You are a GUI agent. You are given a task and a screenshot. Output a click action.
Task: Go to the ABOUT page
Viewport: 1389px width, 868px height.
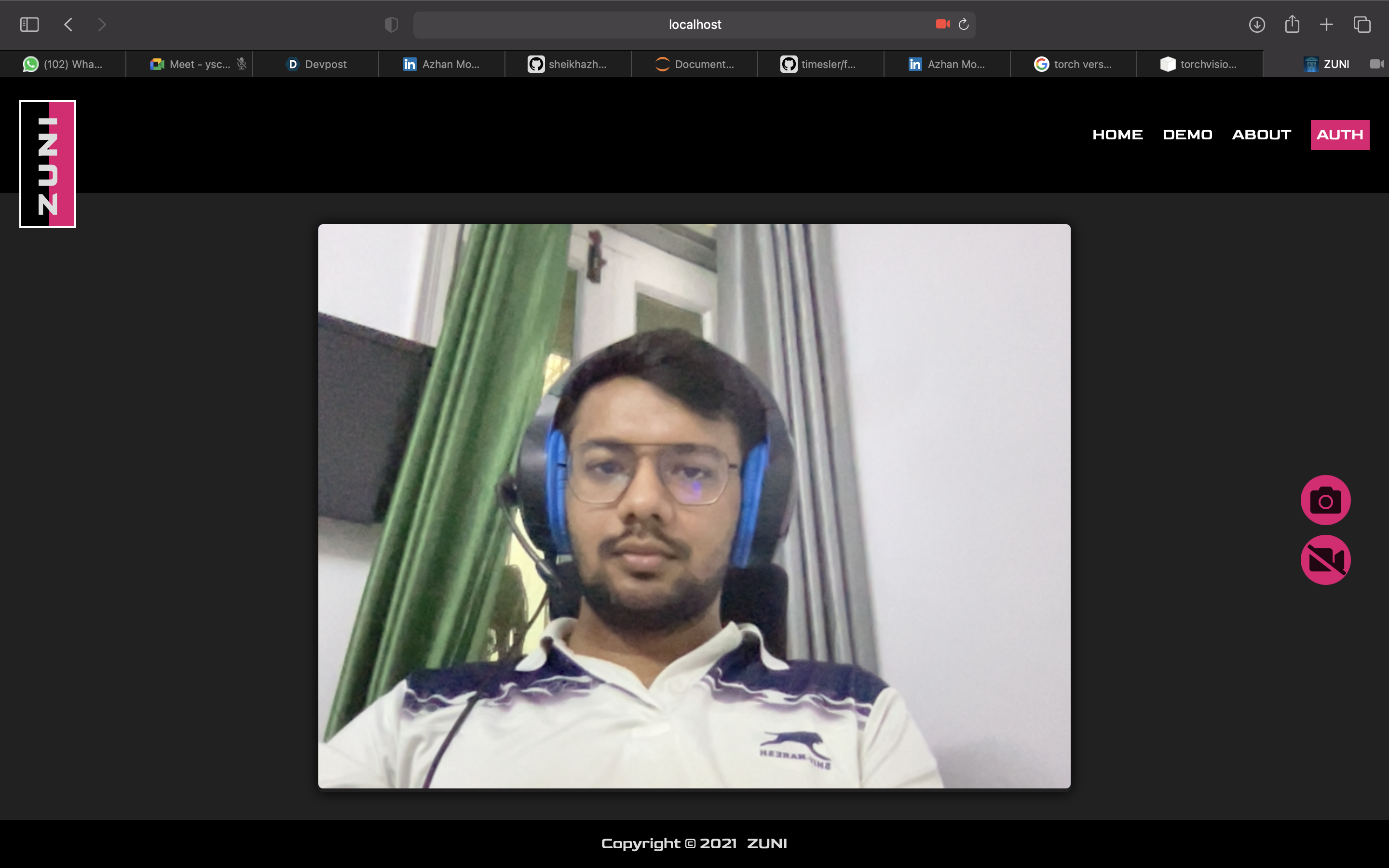pos(1261,135)
